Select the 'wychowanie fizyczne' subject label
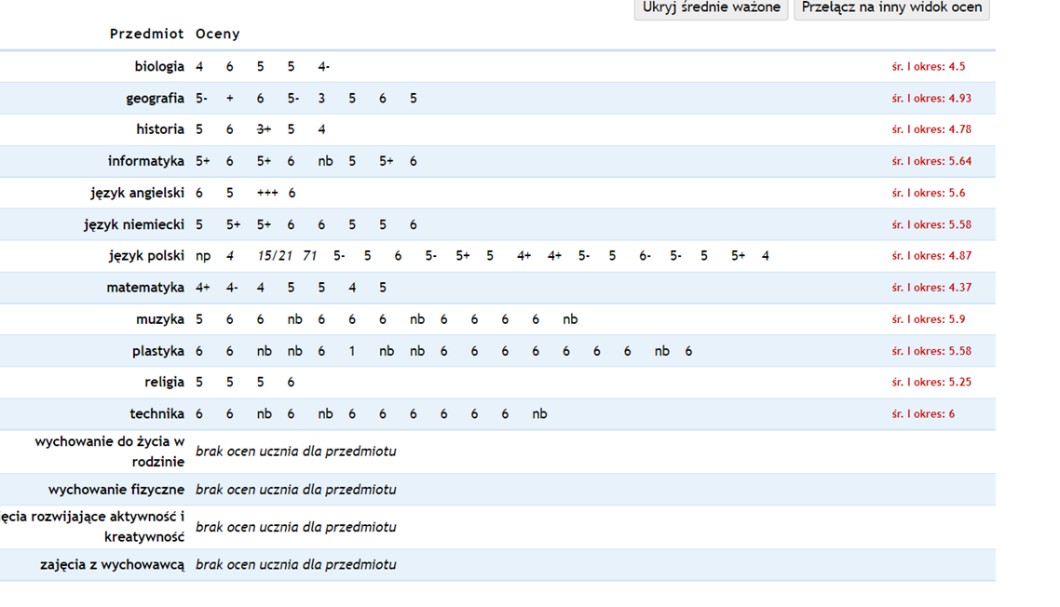This screenshot has height=607, width=1060. (x=116, y=490)
